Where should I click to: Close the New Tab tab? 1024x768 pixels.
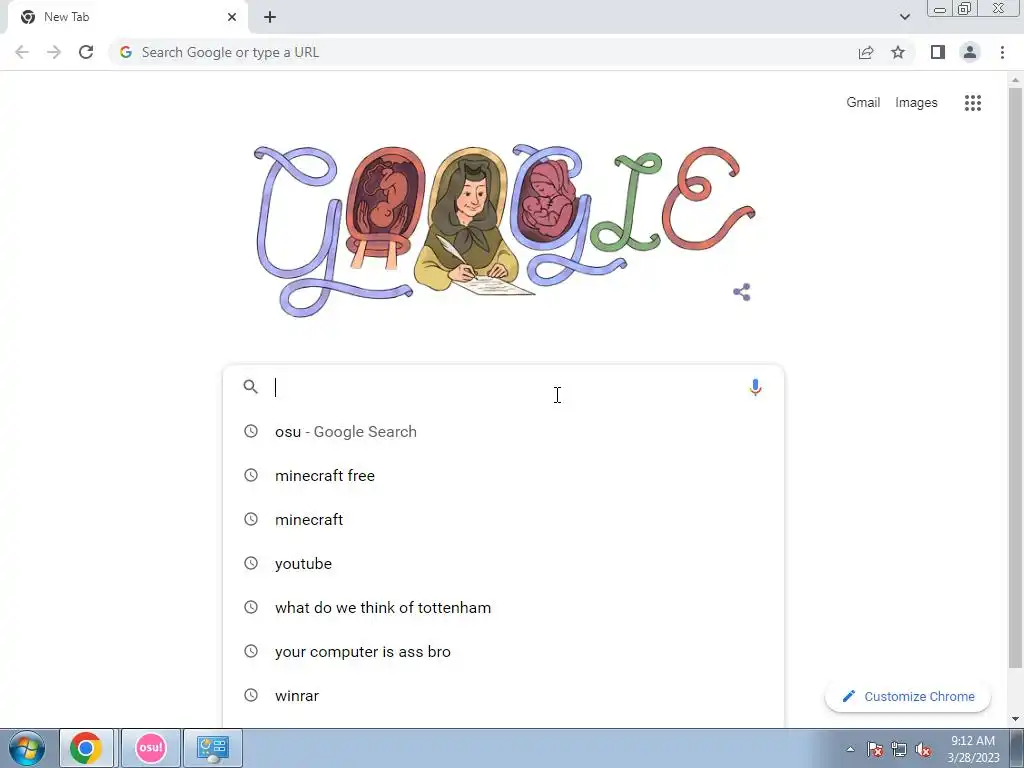[x=232, y=17]
